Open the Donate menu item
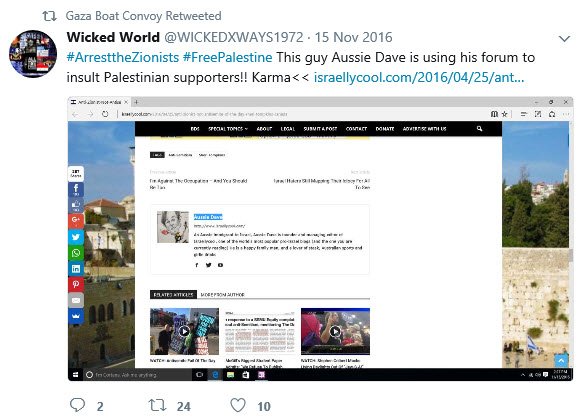582x417 pixels. (385, 129)
